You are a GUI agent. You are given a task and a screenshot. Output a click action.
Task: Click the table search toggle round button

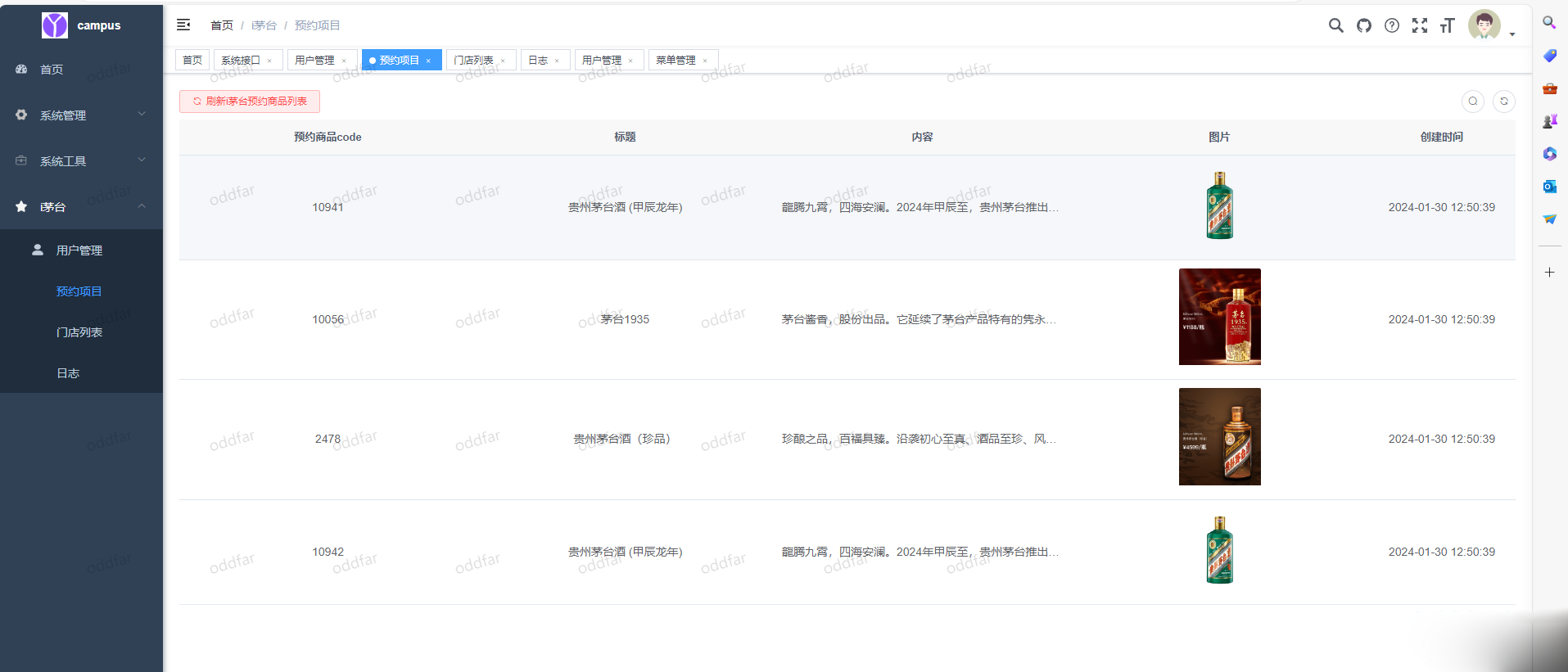pos(1473,101)
